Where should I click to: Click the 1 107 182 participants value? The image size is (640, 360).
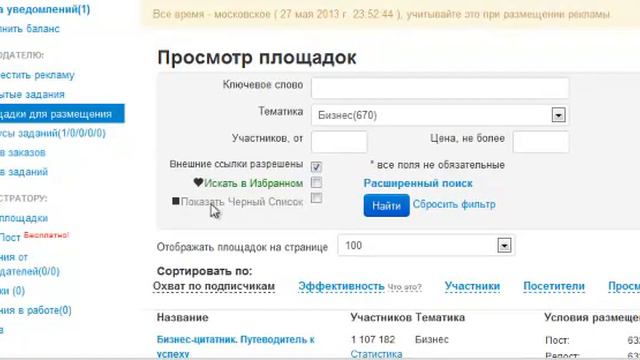[373, 339]
